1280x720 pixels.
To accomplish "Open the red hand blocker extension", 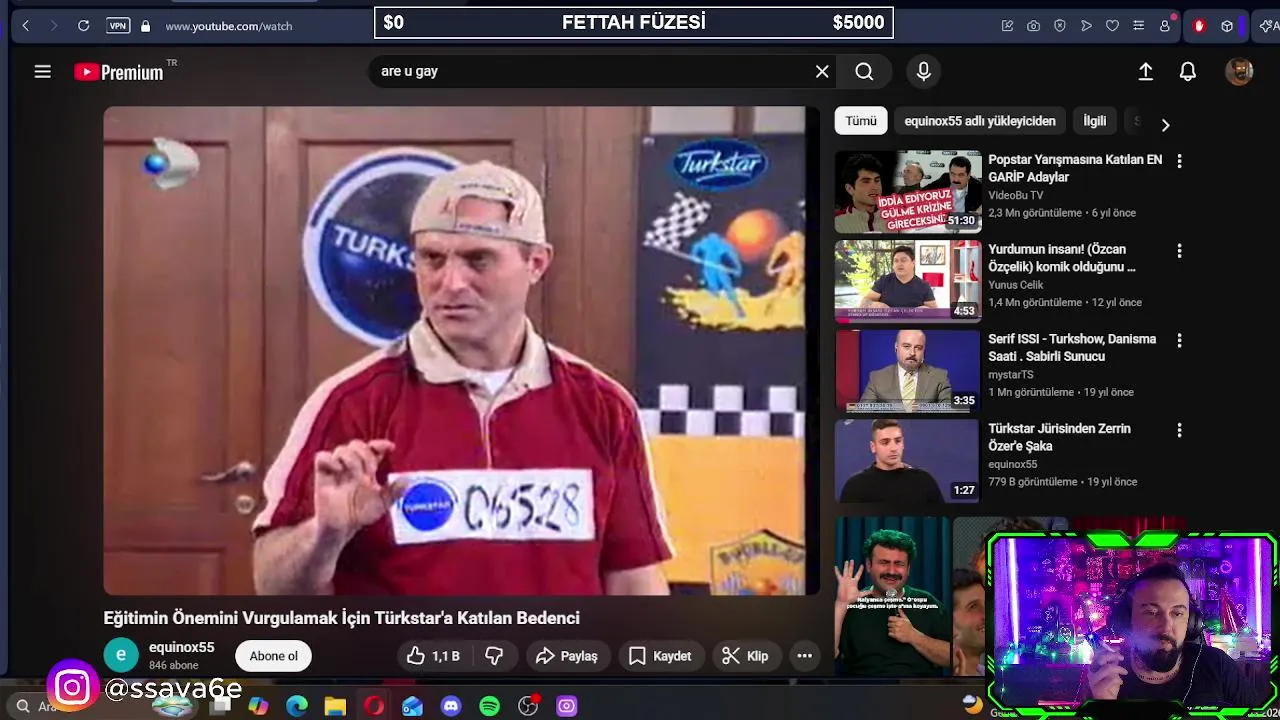I will click(1199, 26).
